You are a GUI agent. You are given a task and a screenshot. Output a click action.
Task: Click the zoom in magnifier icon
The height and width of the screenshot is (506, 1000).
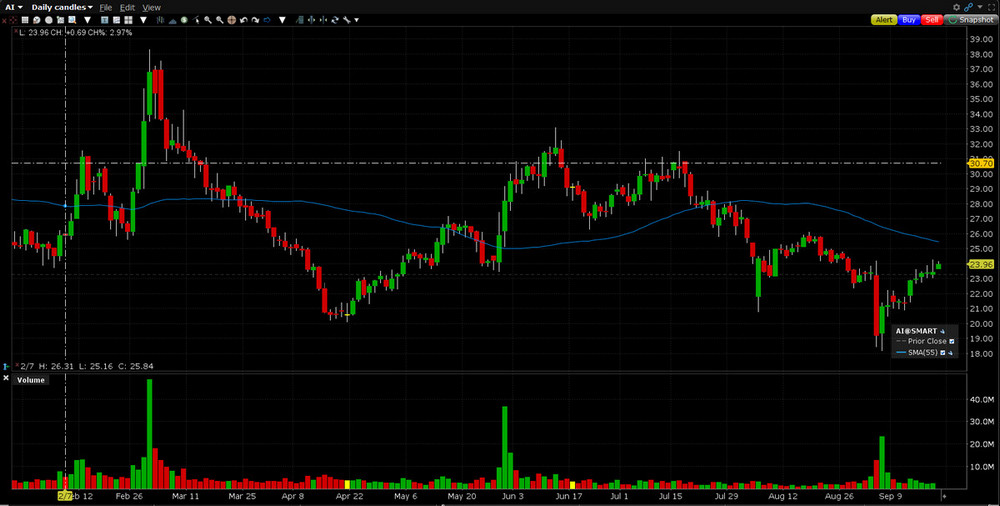tap(208, 19)
